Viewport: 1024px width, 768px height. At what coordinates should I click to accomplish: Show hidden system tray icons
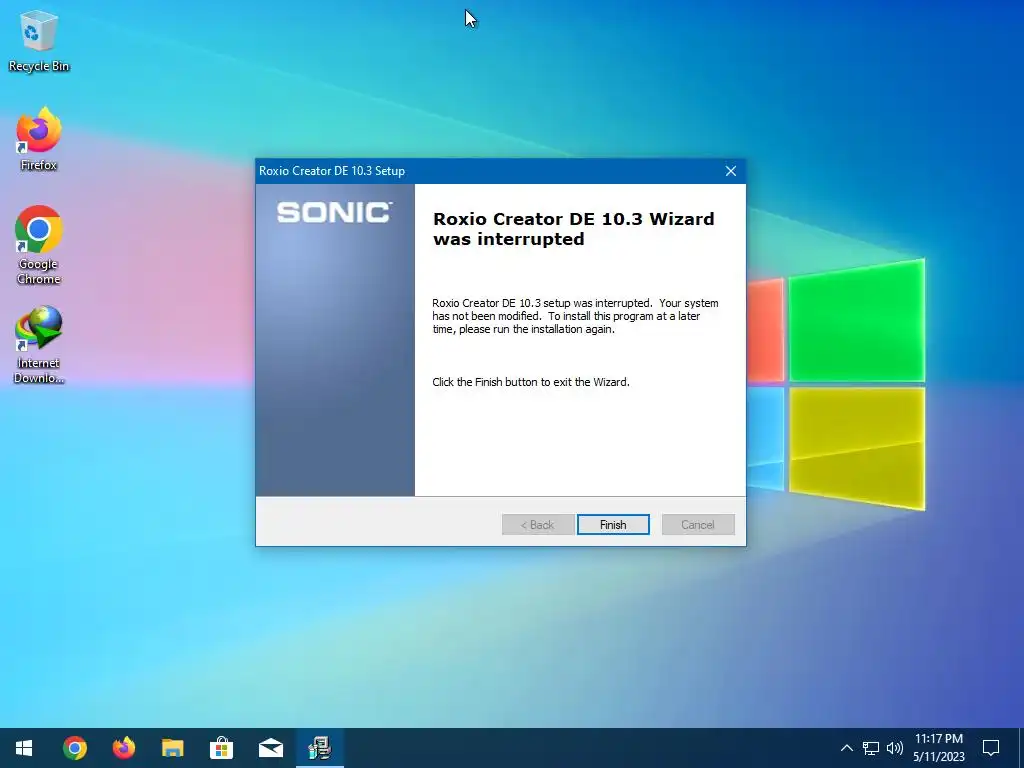[846, 748]
